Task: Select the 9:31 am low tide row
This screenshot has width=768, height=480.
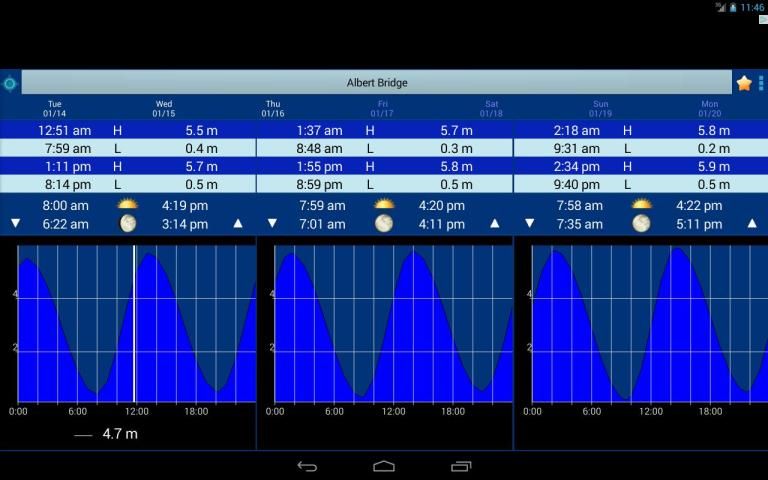Action: coord(640,148)
